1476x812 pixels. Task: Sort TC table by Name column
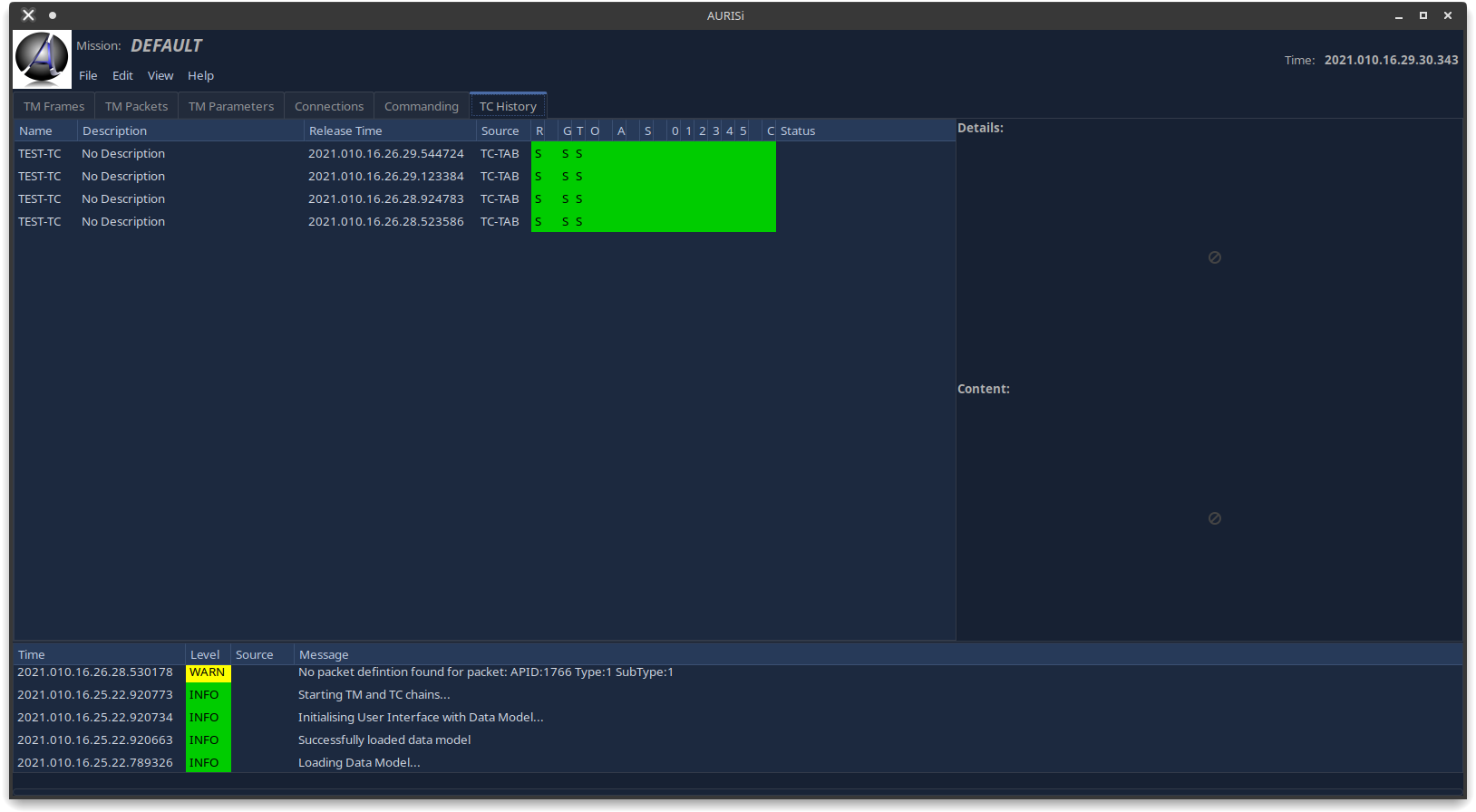(45, 130)
